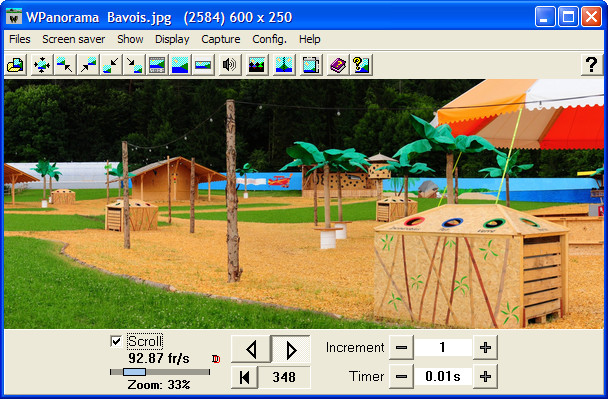Click the small wide panorama toolbar icon
608x399 pixels.
(203, 65)
